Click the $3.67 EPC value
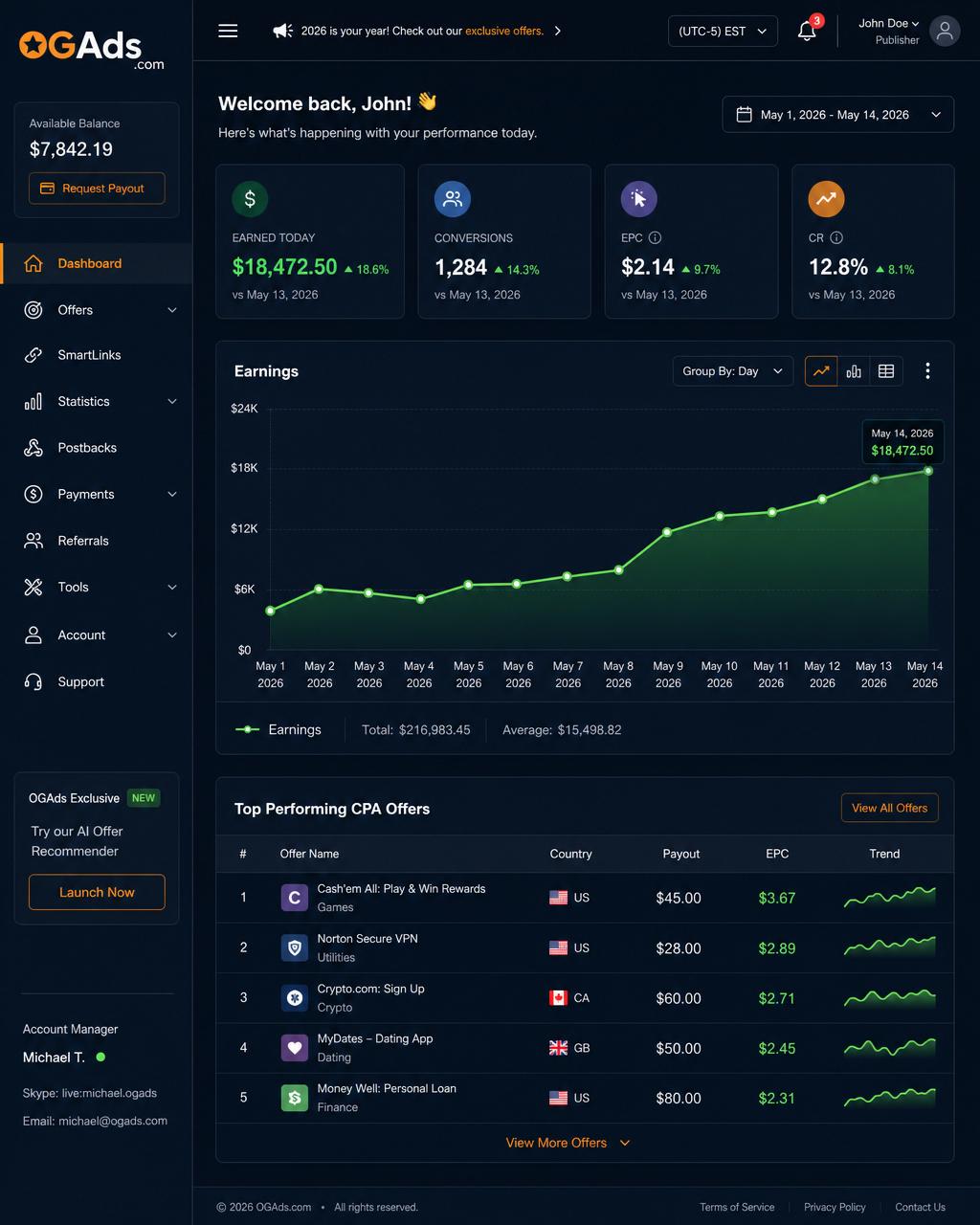The width and height of the screenshot is (980, 1225). pyautogui.click(x=777, y=898)
